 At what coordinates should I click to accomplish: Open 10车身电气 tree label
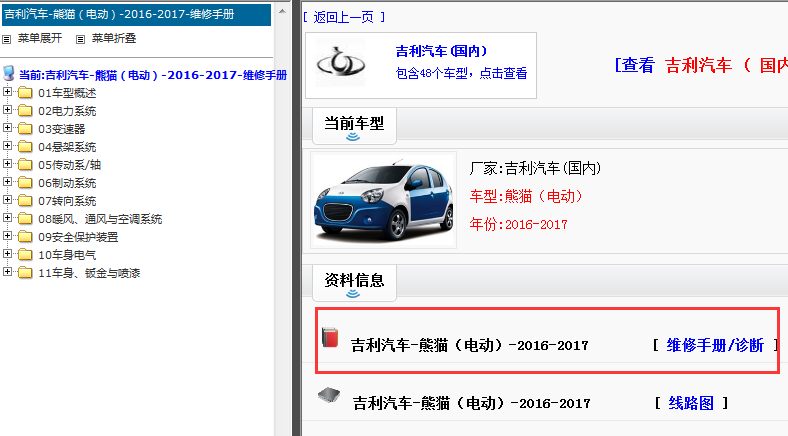[67, 256]
